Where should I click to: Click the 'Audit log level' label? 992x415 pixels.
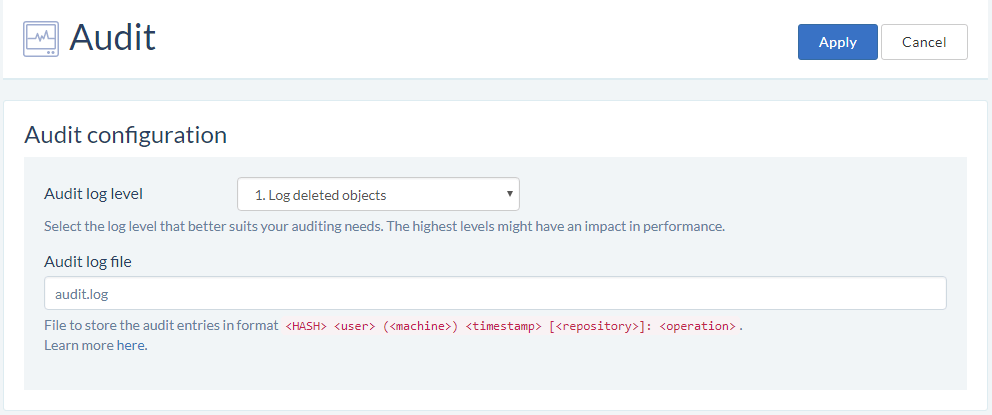pyautogui.click(x=94, y=194)
